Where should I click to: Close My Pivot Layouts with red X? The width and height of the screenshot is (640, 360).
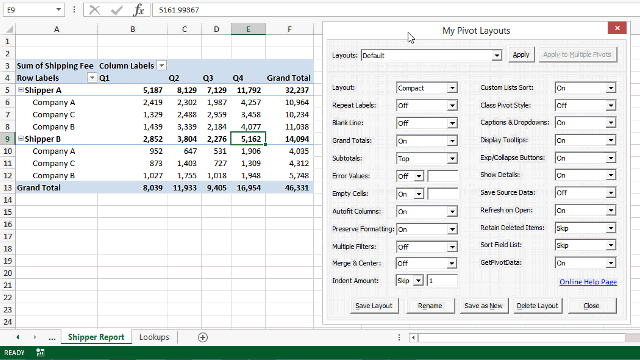tap(617, 28)
